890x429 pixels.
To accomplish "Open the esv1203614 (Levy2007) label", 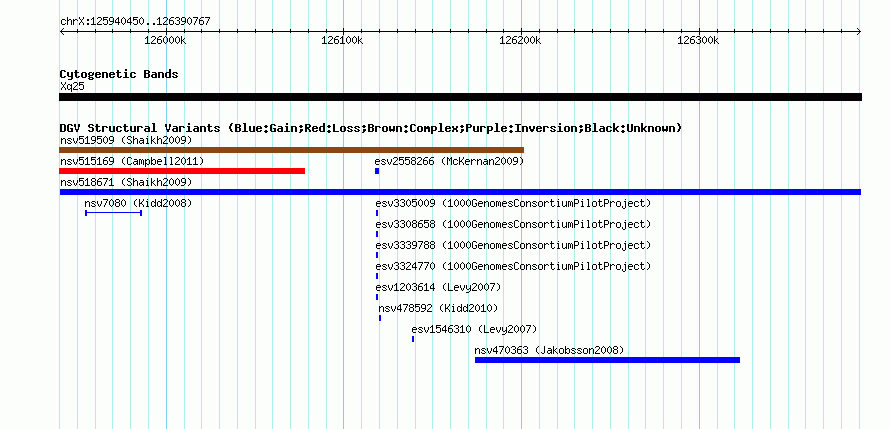I will pos(438,287).
